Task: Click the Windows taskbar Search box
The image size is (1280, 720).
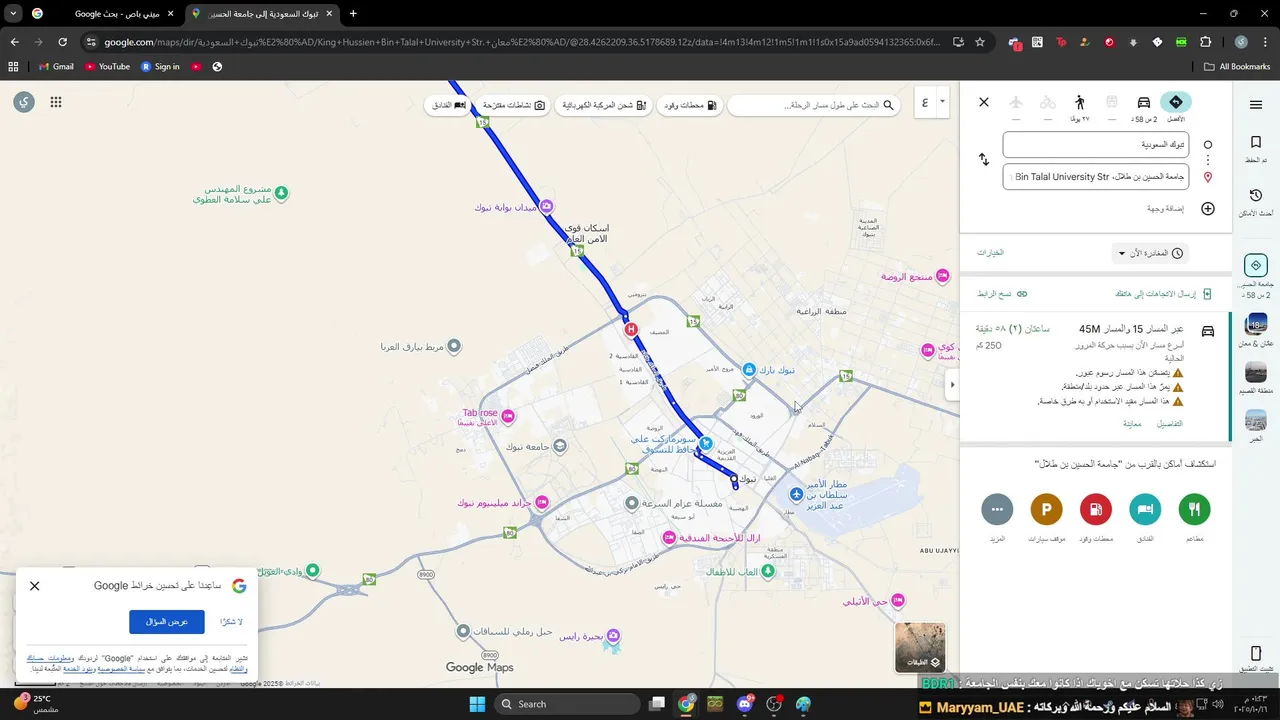Action: tap(567, 704)
